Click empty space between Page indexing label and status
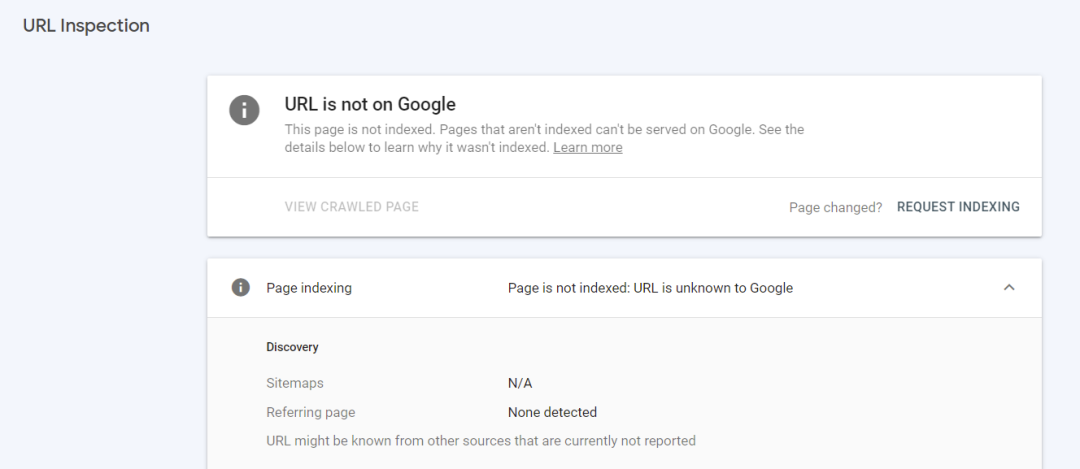 (430, 288)
